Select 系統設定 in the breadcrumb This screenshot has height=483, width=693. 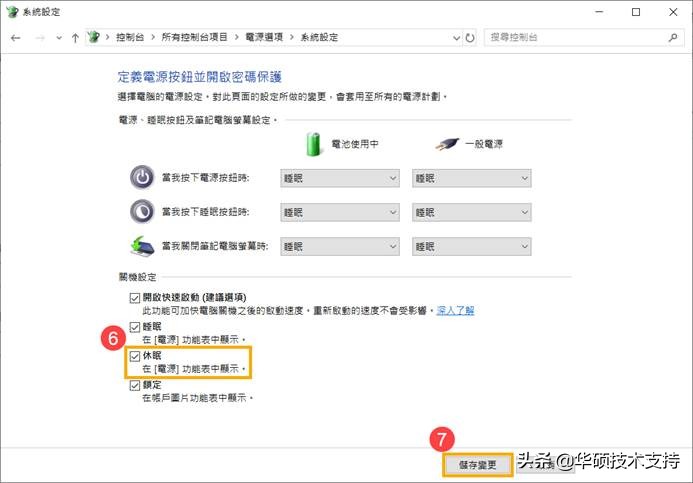click(x=319, y=37)
